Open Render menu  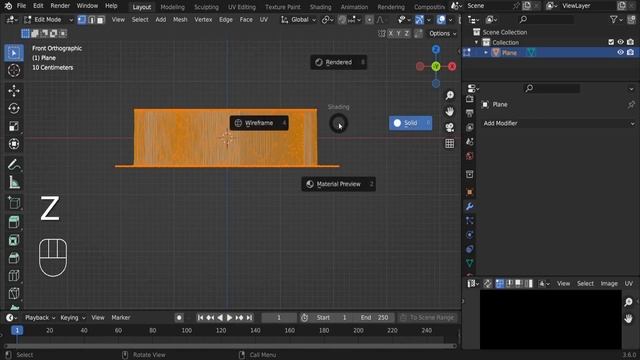[60, 6]
